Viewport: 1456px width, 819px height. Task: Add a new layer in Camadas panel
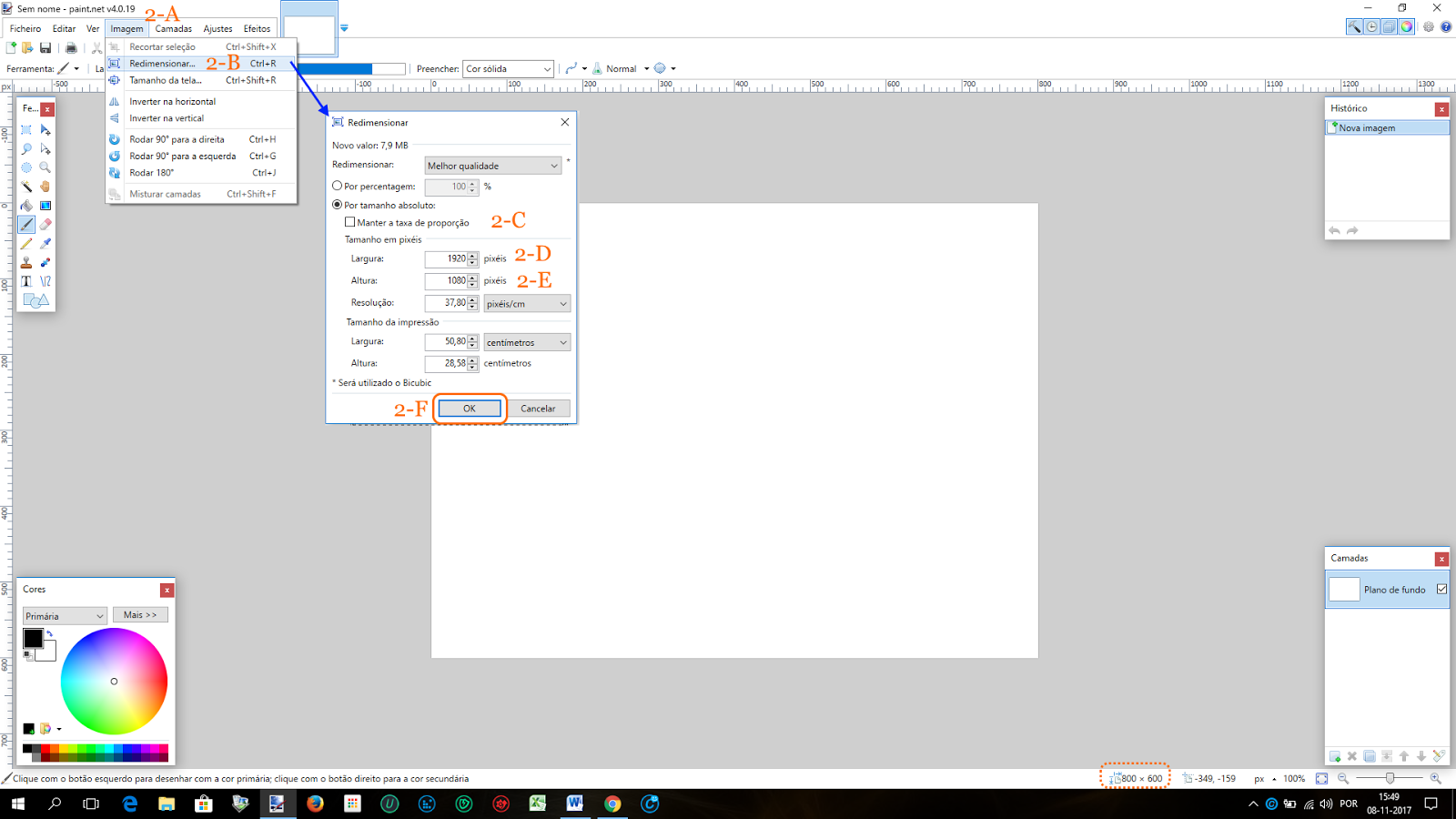pos(1335,756)
